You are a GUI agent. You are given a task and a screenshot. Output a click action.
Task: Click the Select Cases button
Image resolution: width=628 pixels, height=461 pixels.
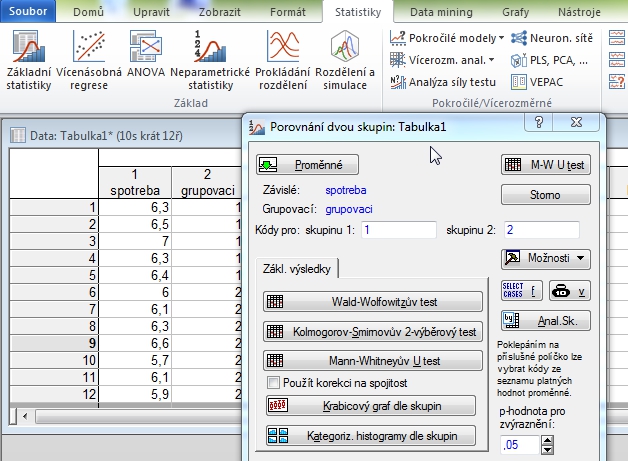[521, 290]
